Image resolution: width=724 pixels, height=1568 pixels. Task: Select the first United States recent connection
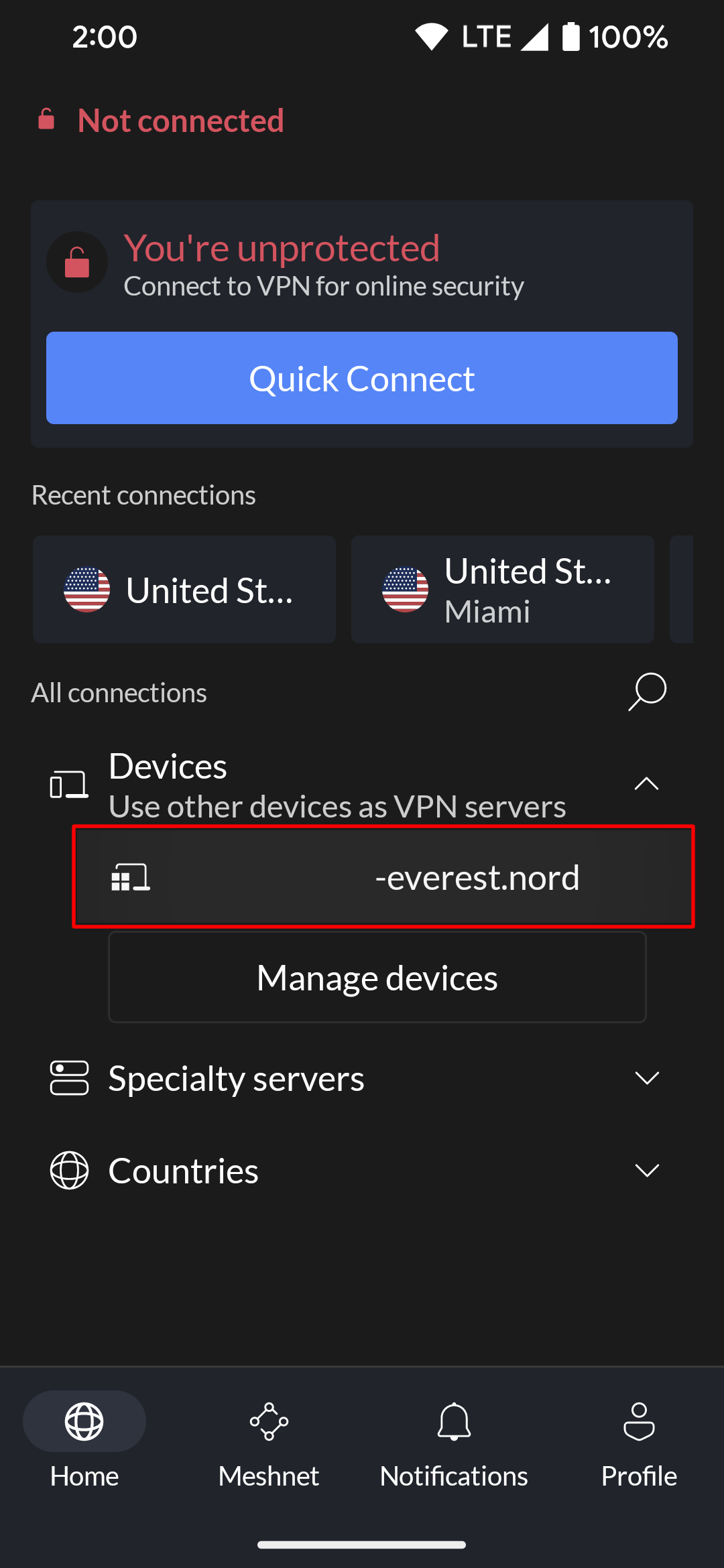[x=184, y=590]
